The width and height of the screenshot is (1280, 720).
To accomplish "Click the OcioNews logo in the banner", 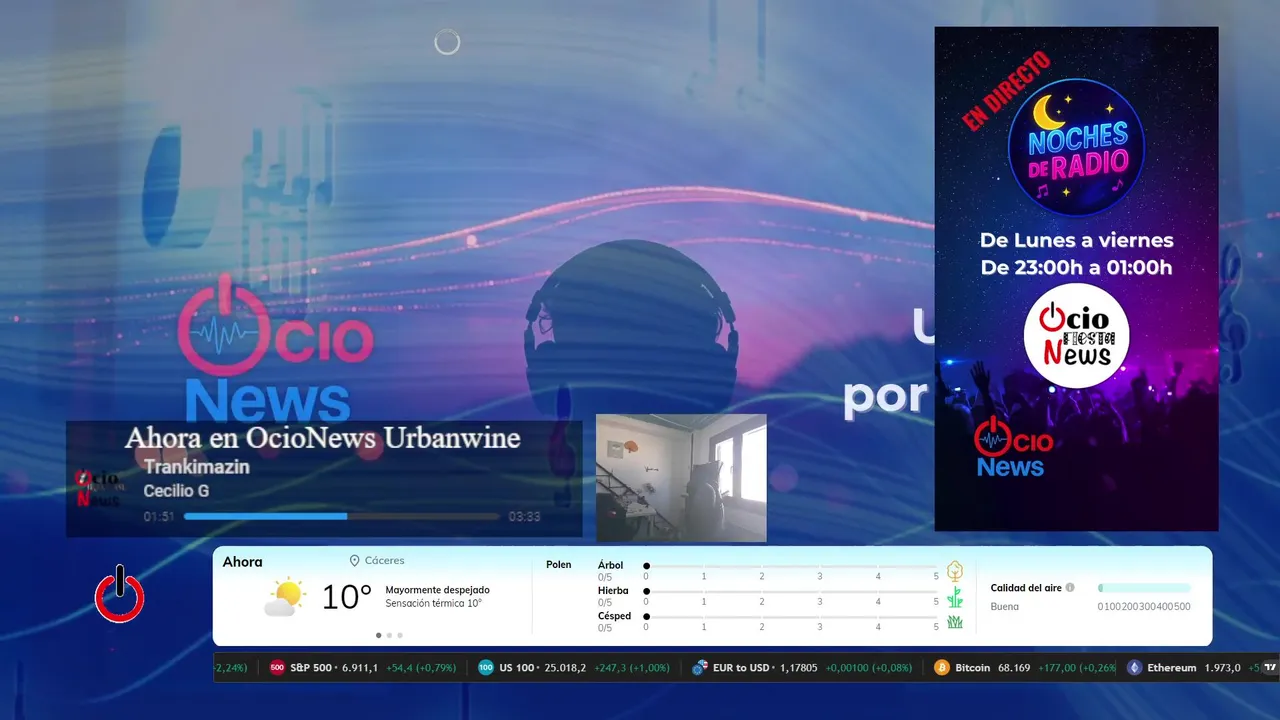I will [1012, 446].
